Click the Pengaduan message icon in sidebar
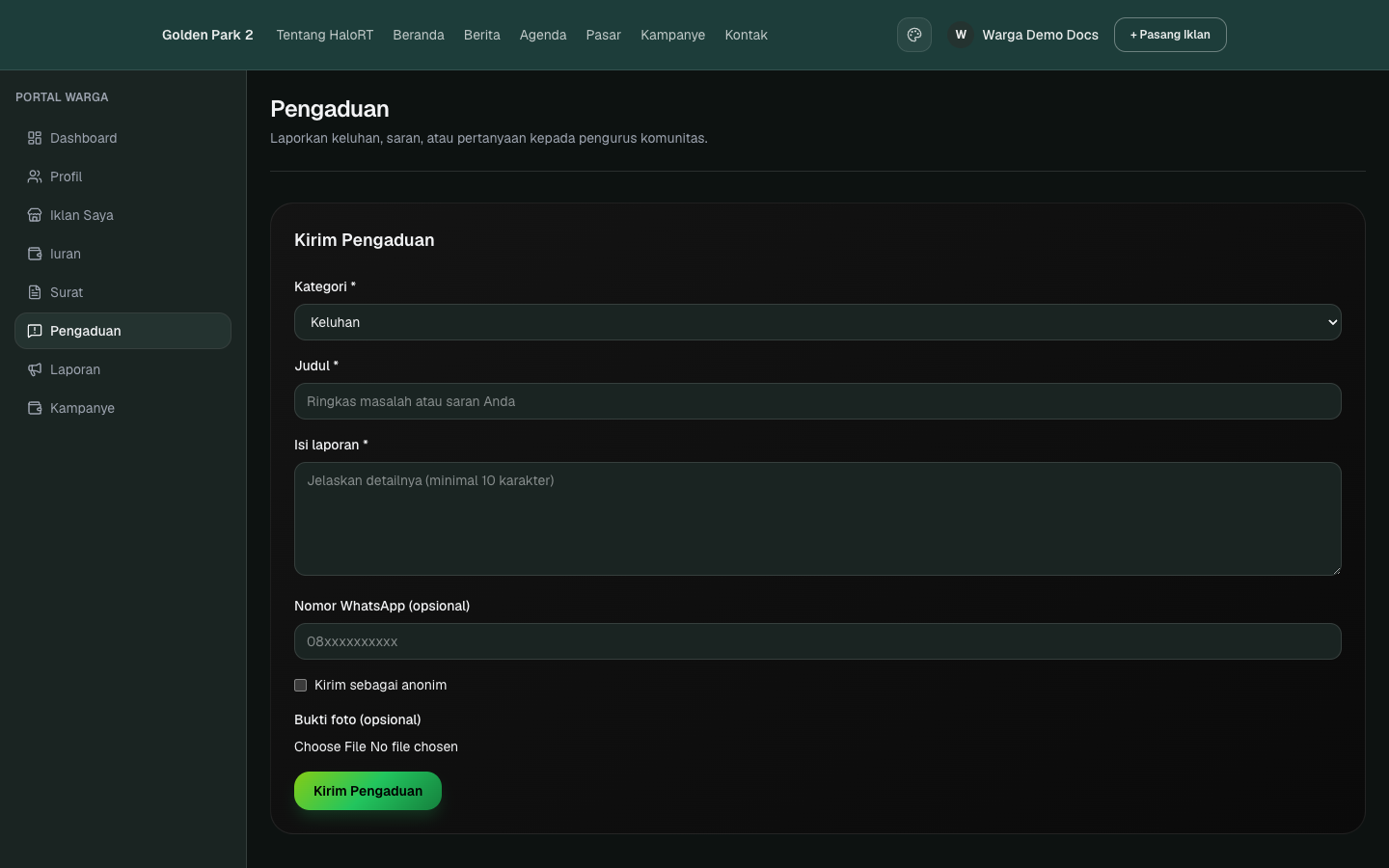Image resolution: width=1389 pixels, height=868 pixels. tap(35, 331)
